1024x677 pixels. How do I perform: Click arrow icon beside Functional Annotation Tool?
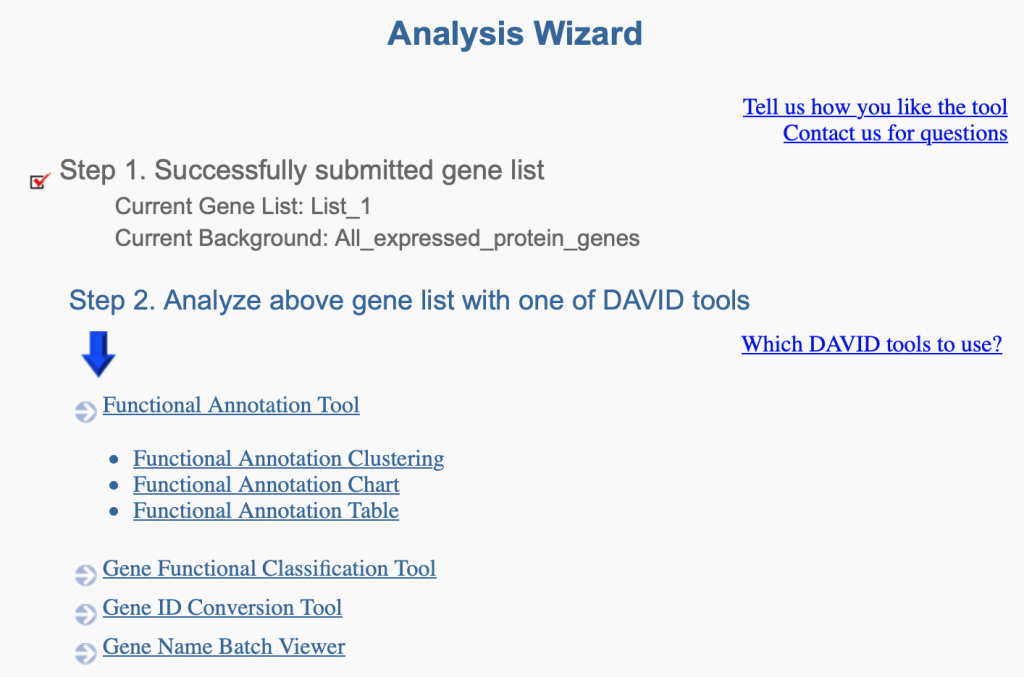[x=86, y=411]
